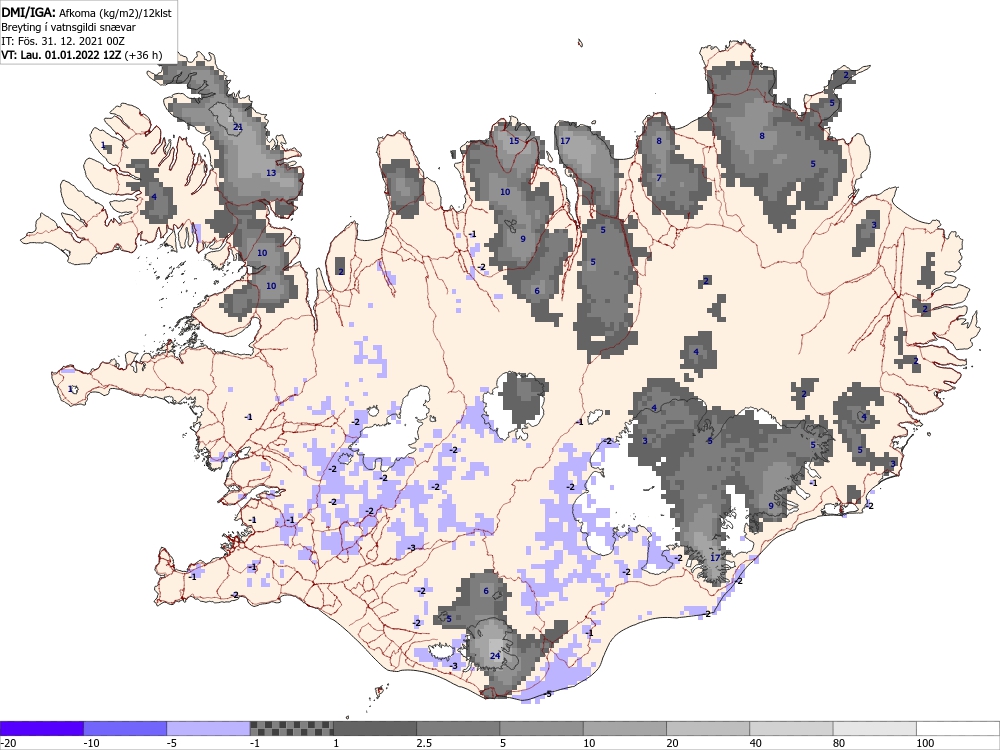1000x750 pixels.
Task: Click the map value '15' on the north coast
Action: (514, 141)
